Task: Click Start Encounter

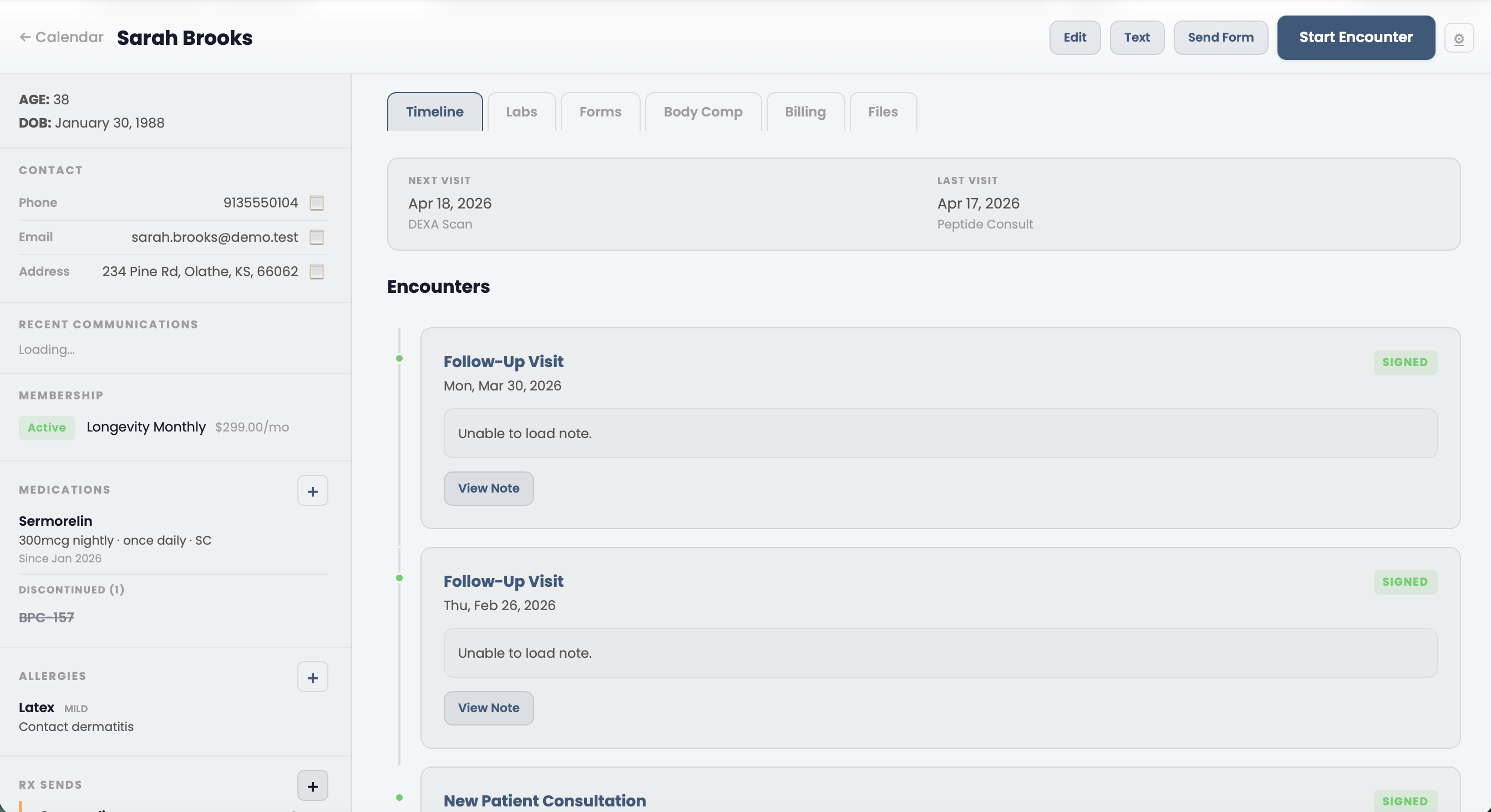Action: tap(1356, 37)
